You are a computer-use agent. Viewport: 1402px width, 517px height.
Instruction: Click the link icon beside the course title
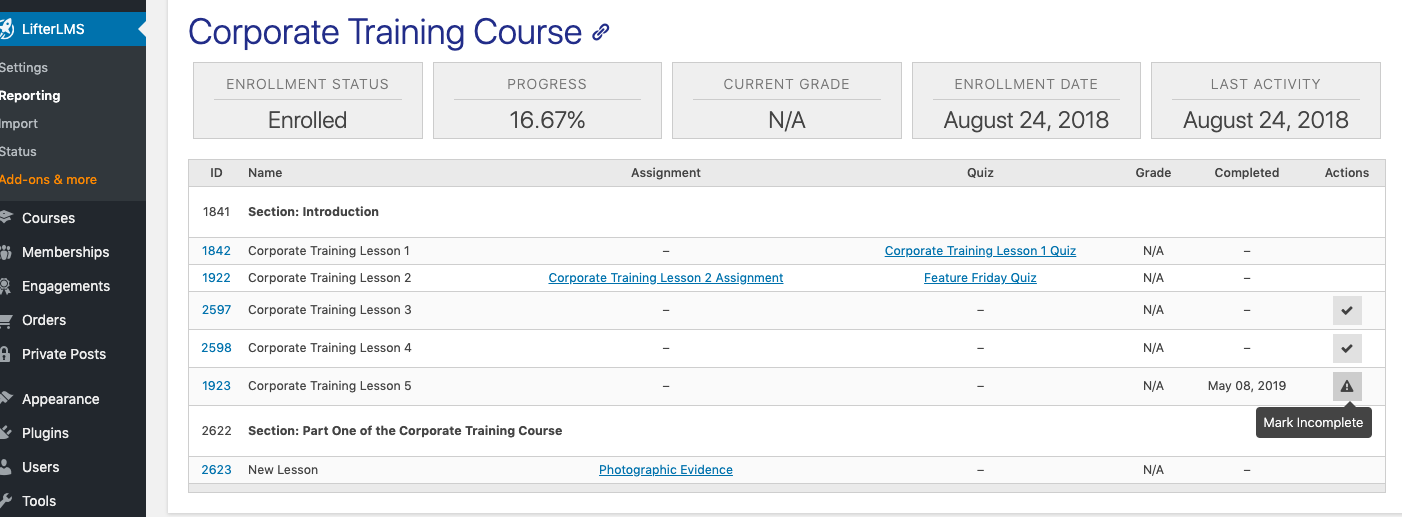point(600,32)
